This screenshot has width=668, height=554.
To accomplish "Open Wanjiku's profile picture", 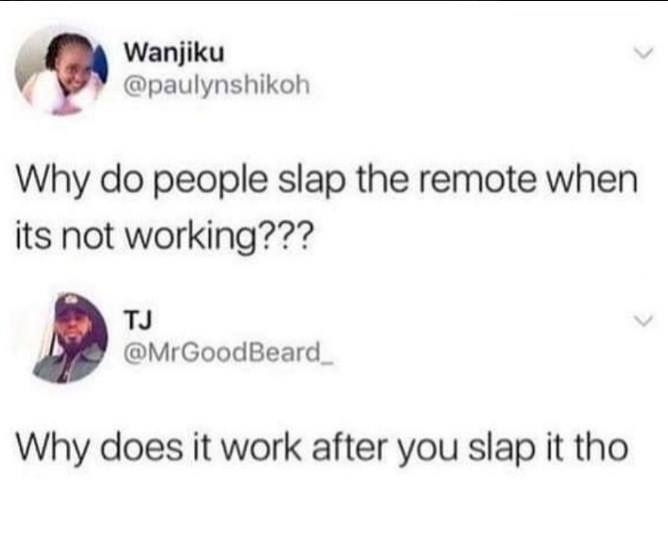I will 62,70.
